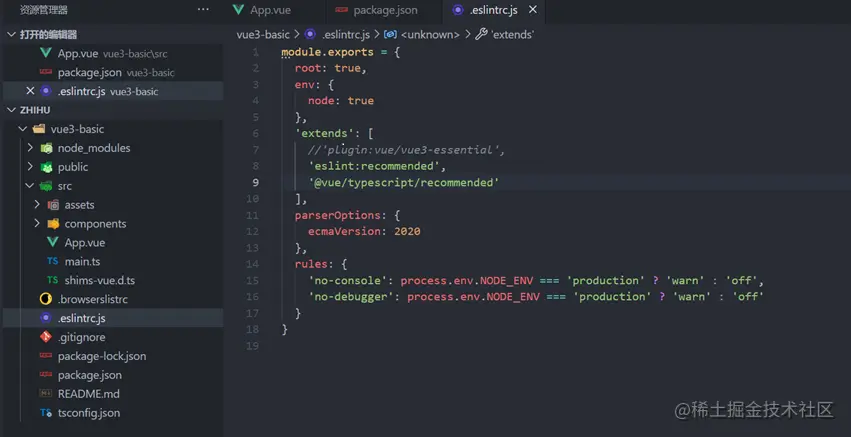Collapse the open editors section
851x437 pixels.
click(11, 34)
